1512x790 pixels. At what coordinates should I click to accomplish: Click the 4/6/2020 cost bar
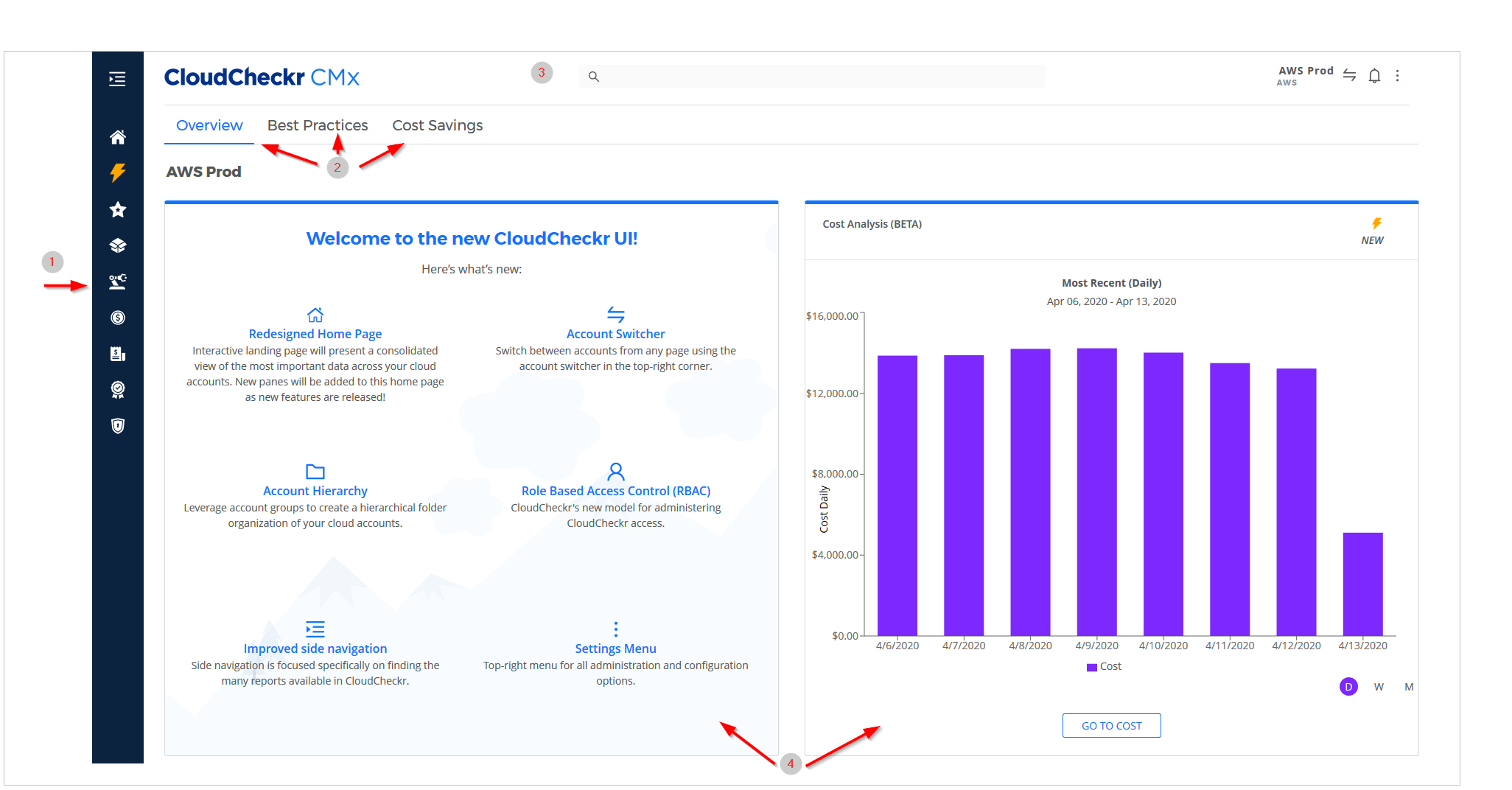pos(897,495)
